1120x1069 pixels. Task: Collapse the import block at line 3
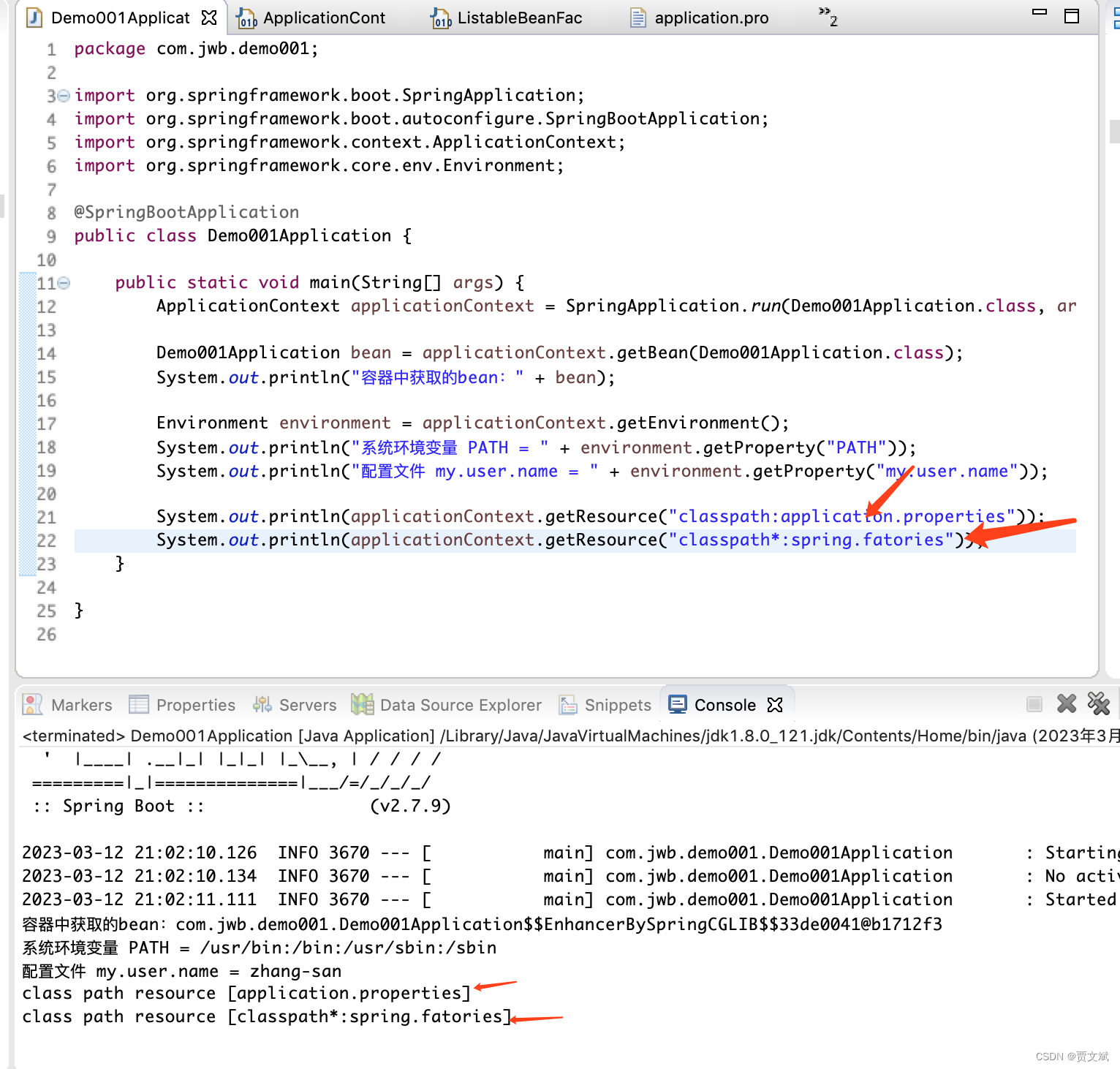pos(64,96)
